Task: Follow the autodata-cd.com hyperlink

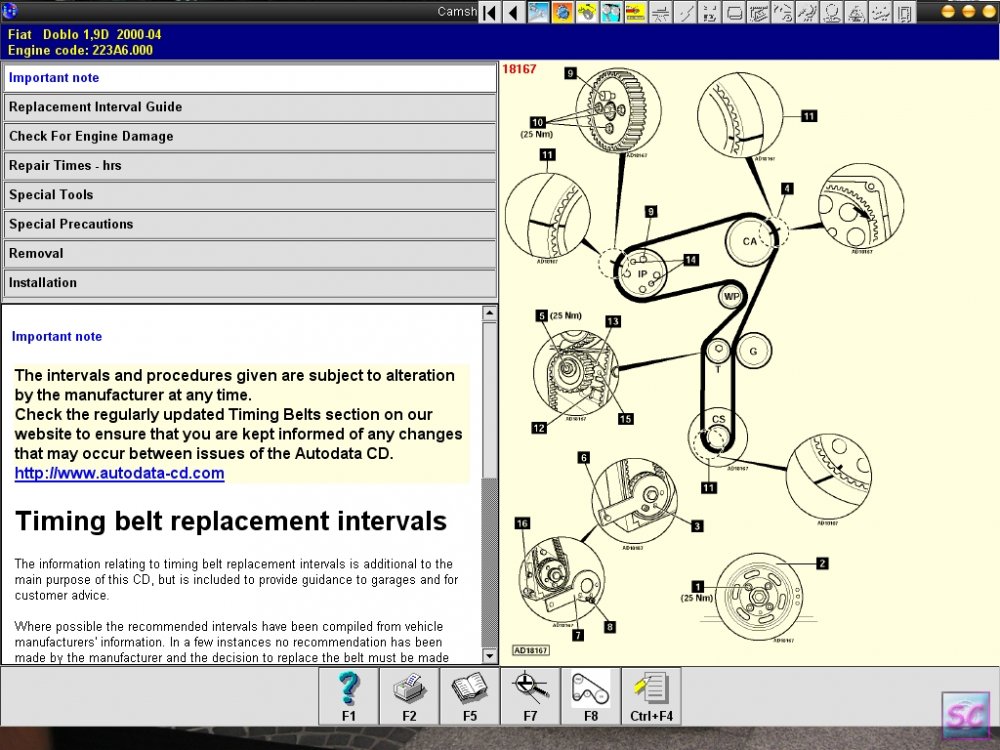Action: click(119, 473)
